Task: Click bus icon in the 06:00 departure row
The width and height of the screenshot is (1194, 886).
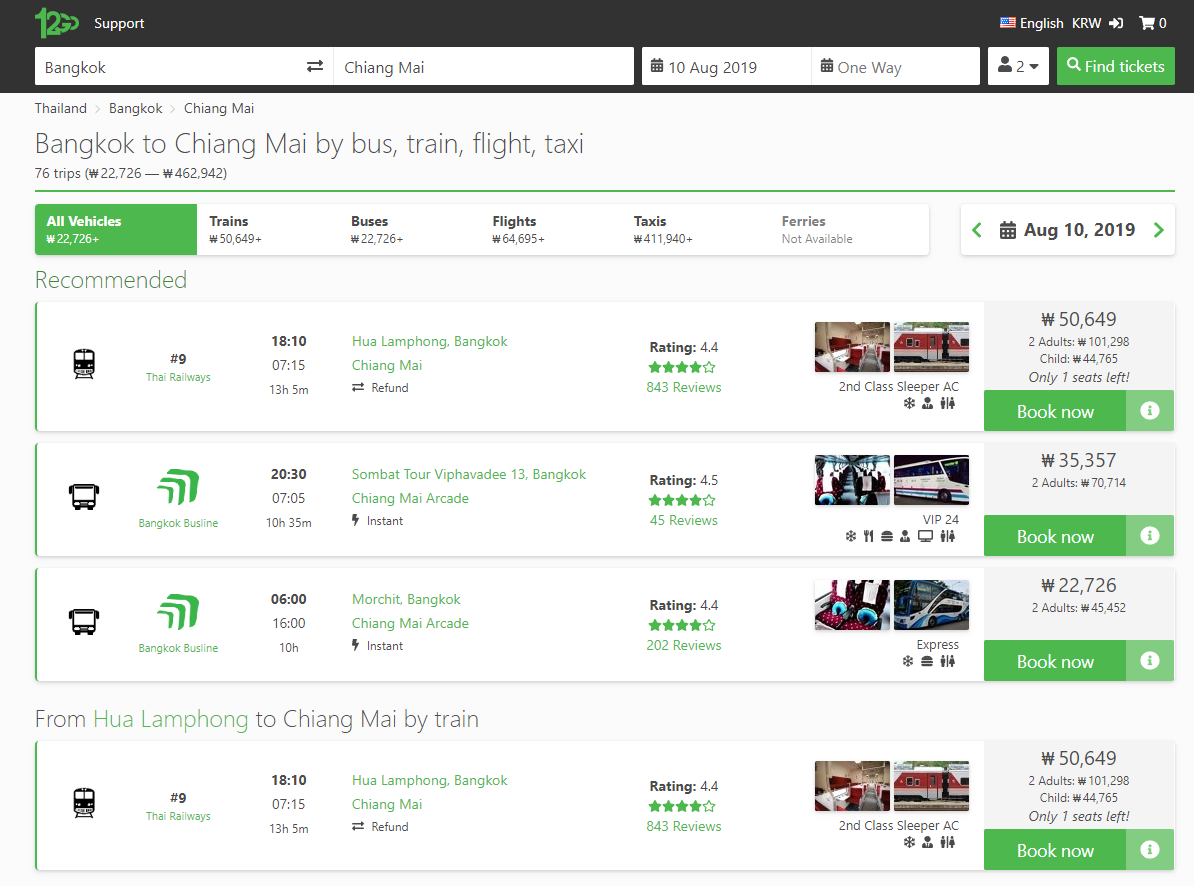Action: tap(84, 622)
